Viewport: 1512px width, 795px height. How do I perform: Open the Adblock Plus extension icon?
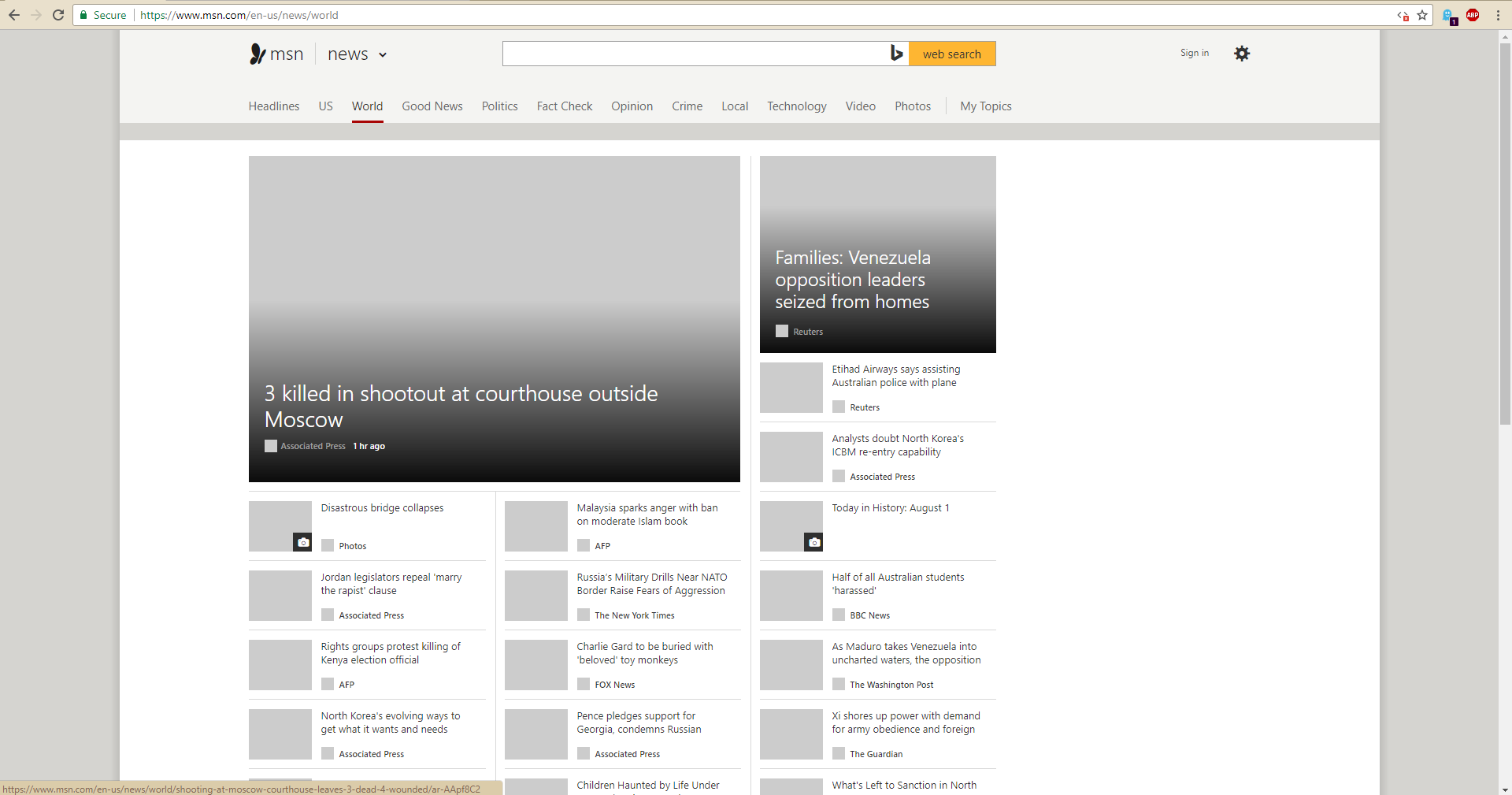click(1473, 15)
